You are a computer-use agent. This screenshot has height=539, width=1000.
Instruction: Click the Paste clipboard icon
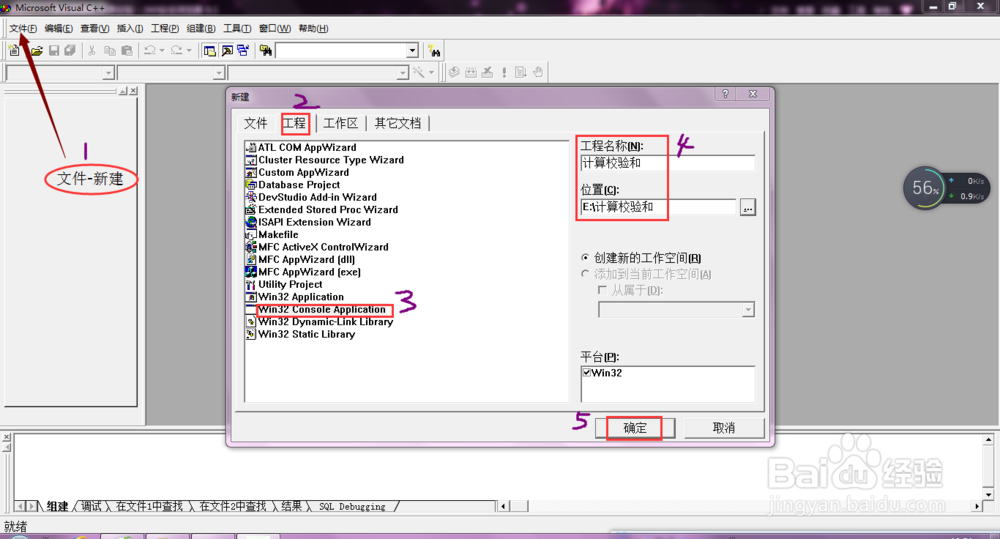(127, 50)
